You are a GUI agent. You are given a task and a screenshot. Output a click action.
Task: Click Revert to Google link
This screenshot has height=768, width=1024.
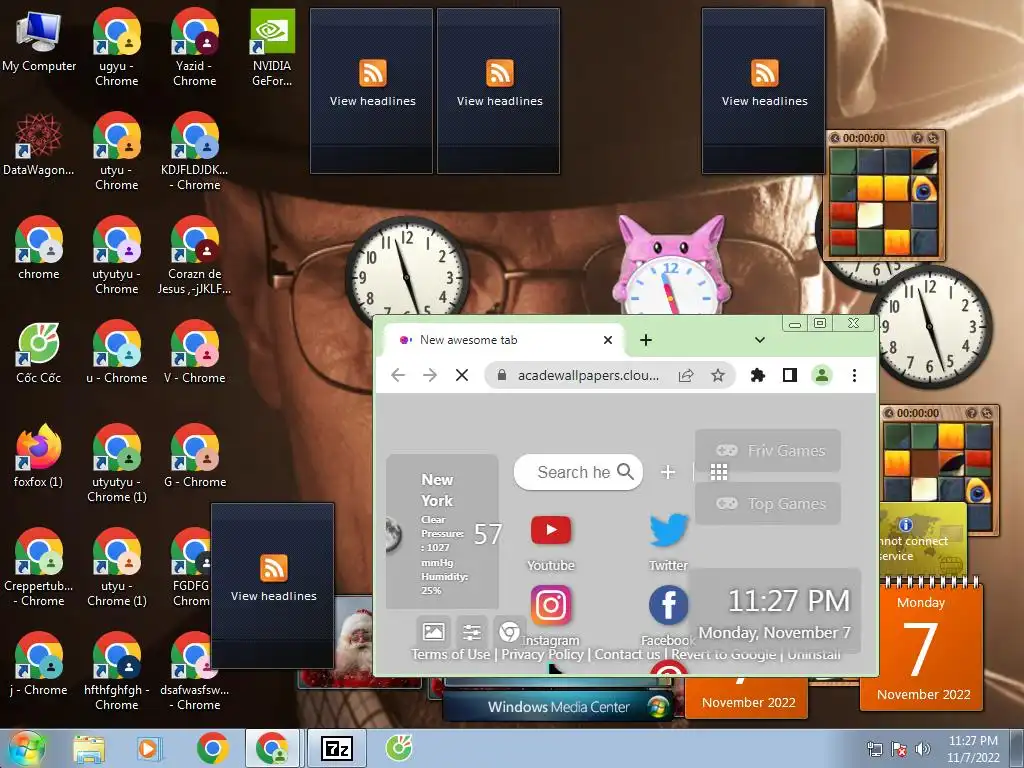coord(723,654)
